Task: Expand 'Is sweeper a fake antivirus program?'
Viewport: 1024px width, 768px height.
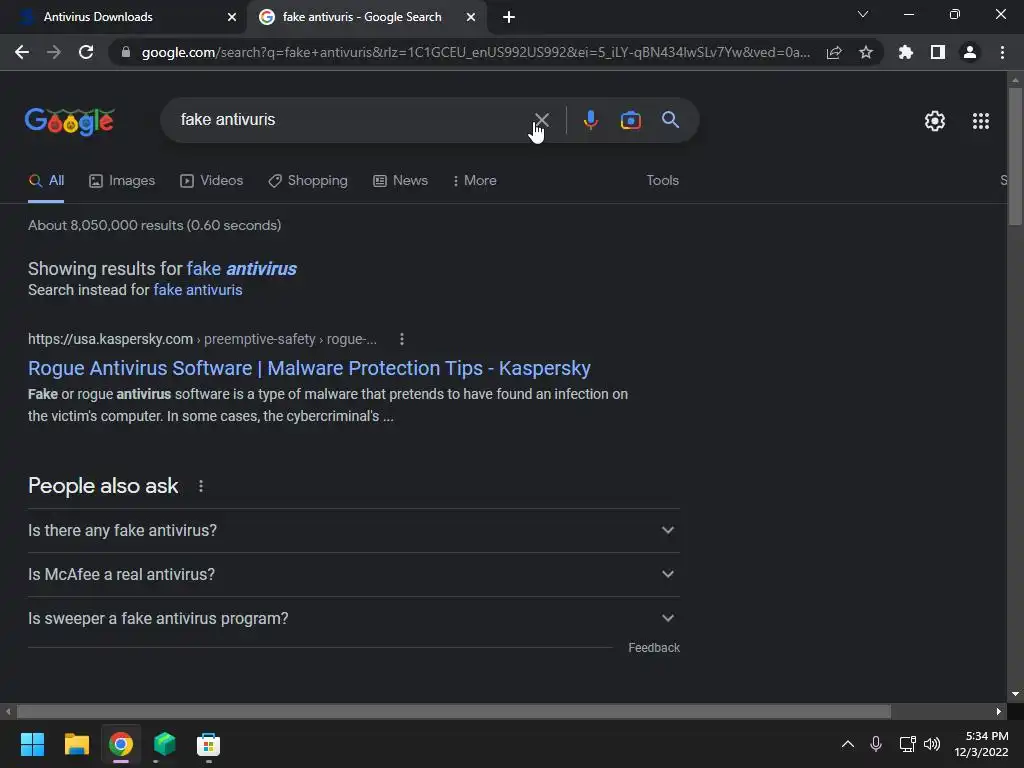Action: [x=354, y=618]
